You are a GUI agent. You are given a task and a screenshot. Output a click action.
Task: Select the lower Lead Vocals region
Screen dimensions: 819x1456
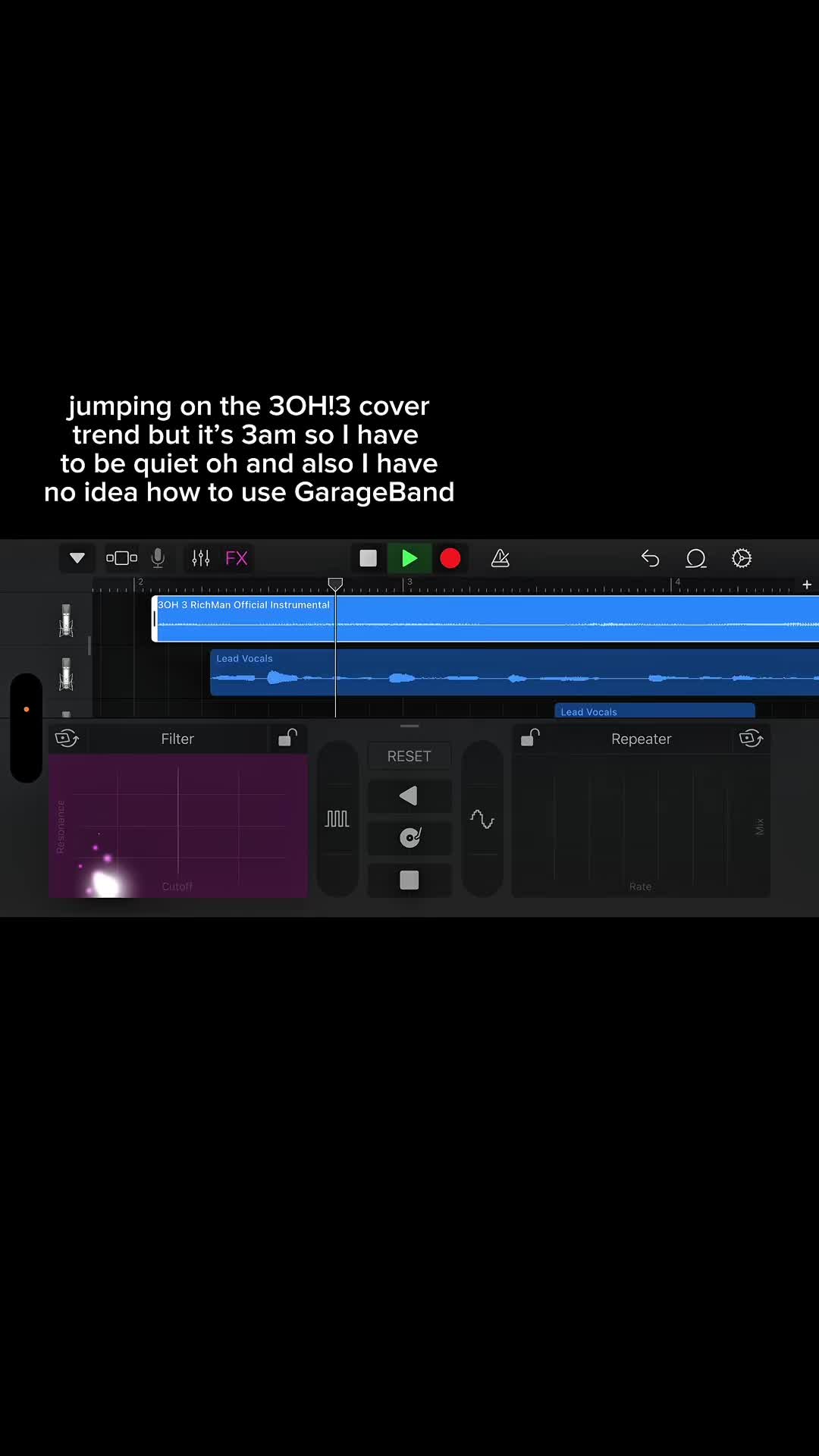655,711
